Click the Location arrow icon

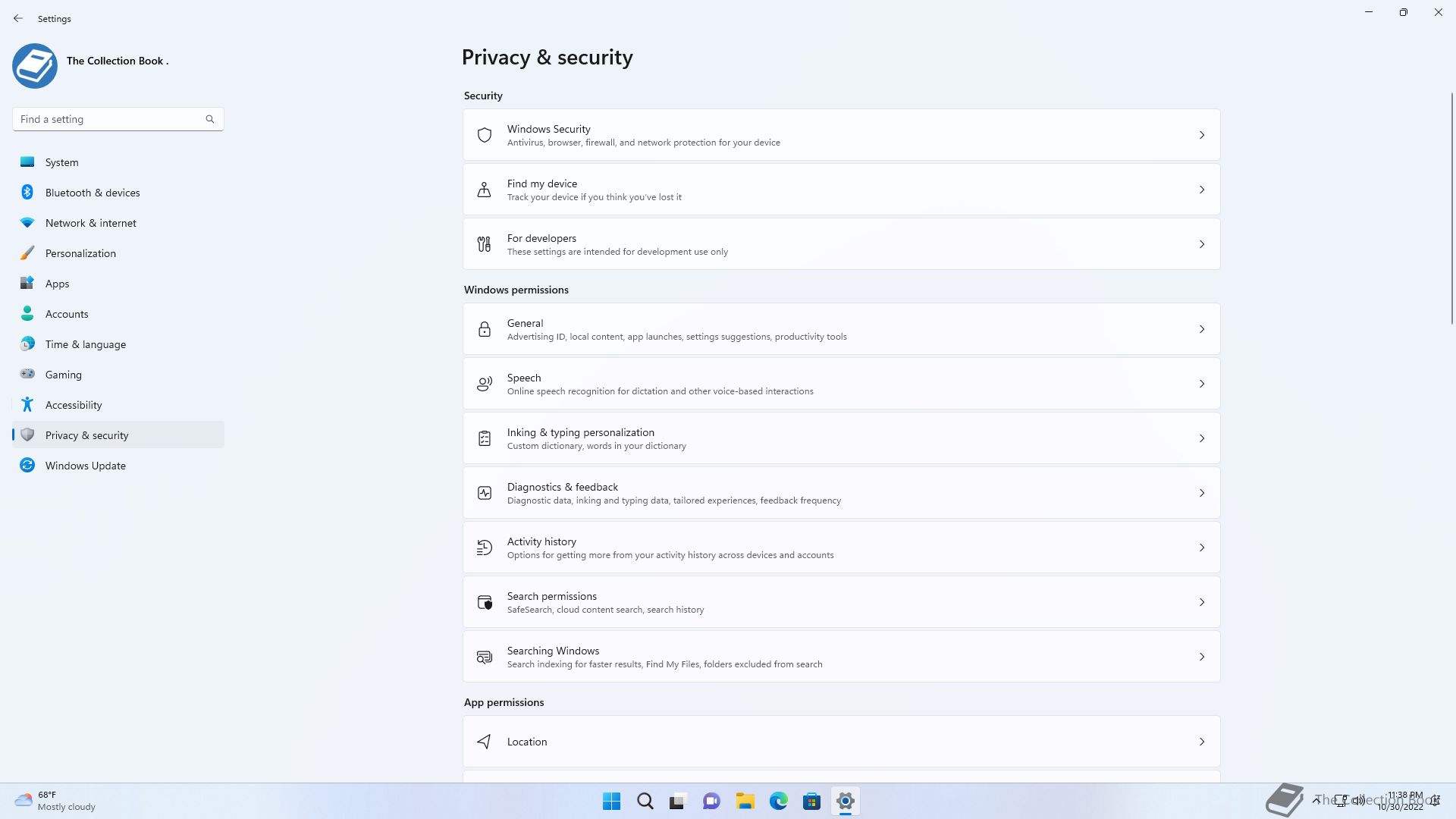pos(485,742)
